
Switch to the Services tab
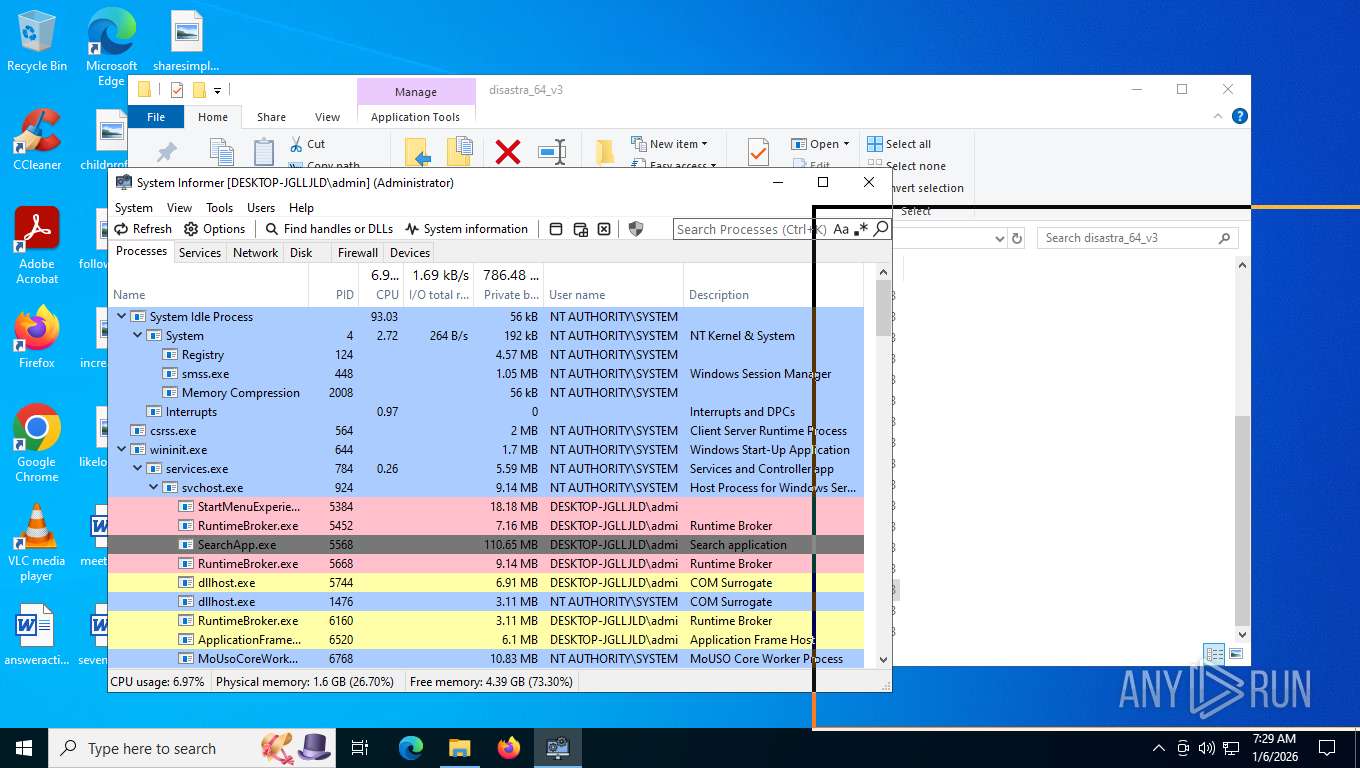[199, 253]
